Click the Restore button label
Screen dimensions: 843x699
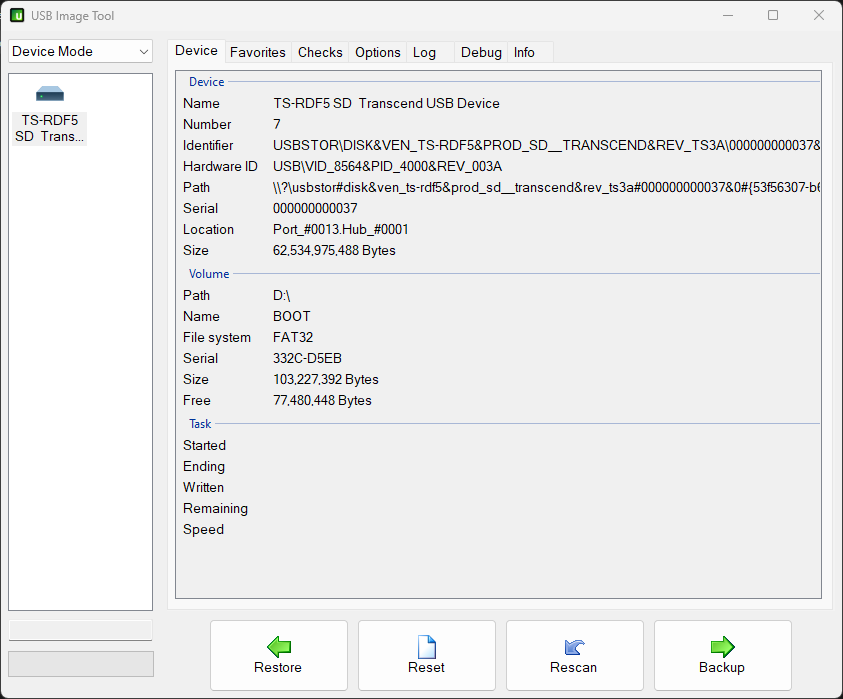coord(277,667)
